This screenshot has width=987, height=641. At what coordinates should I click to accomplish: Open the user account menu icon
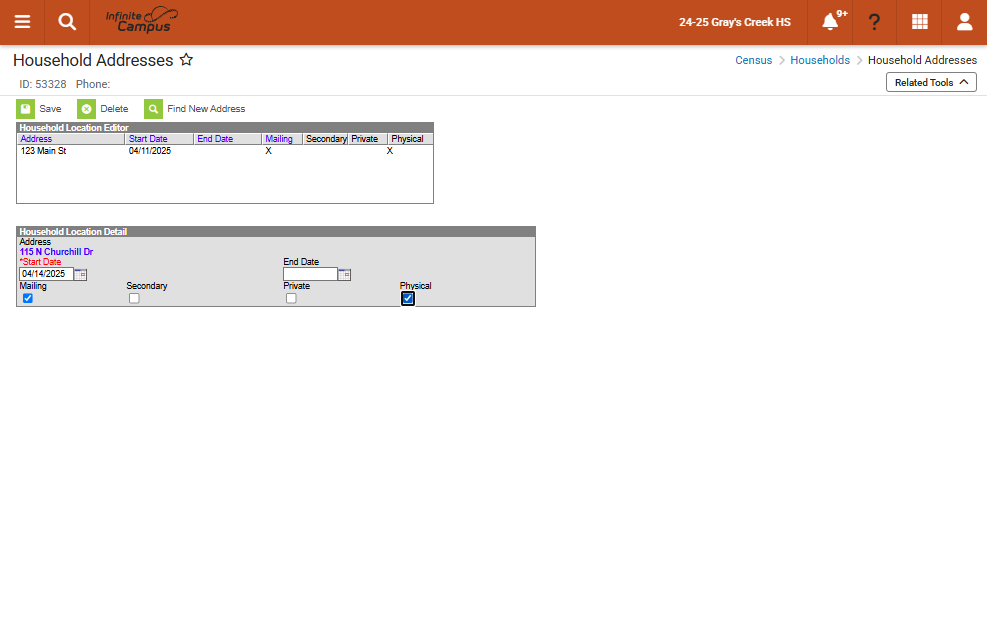[x=964, y=22]
